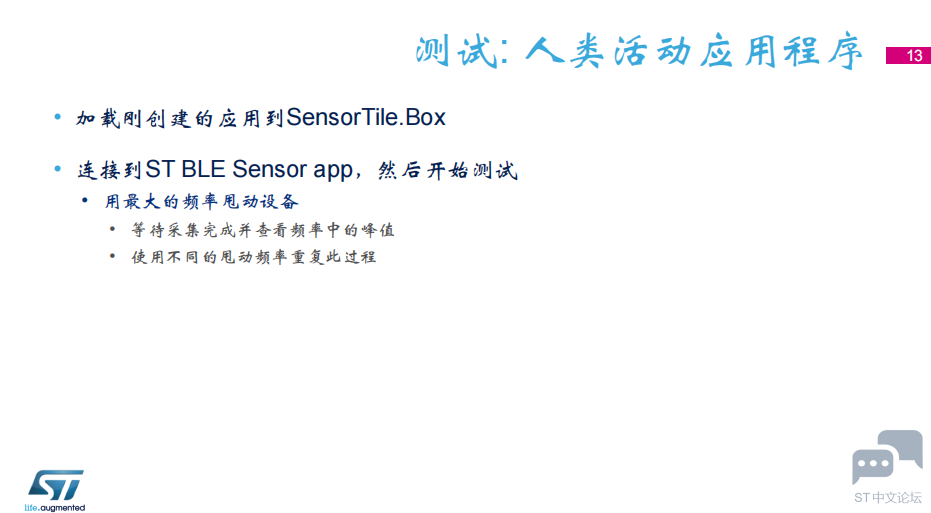Click the ST中文论坛 chat bubble icon

(x=887, y=457)
